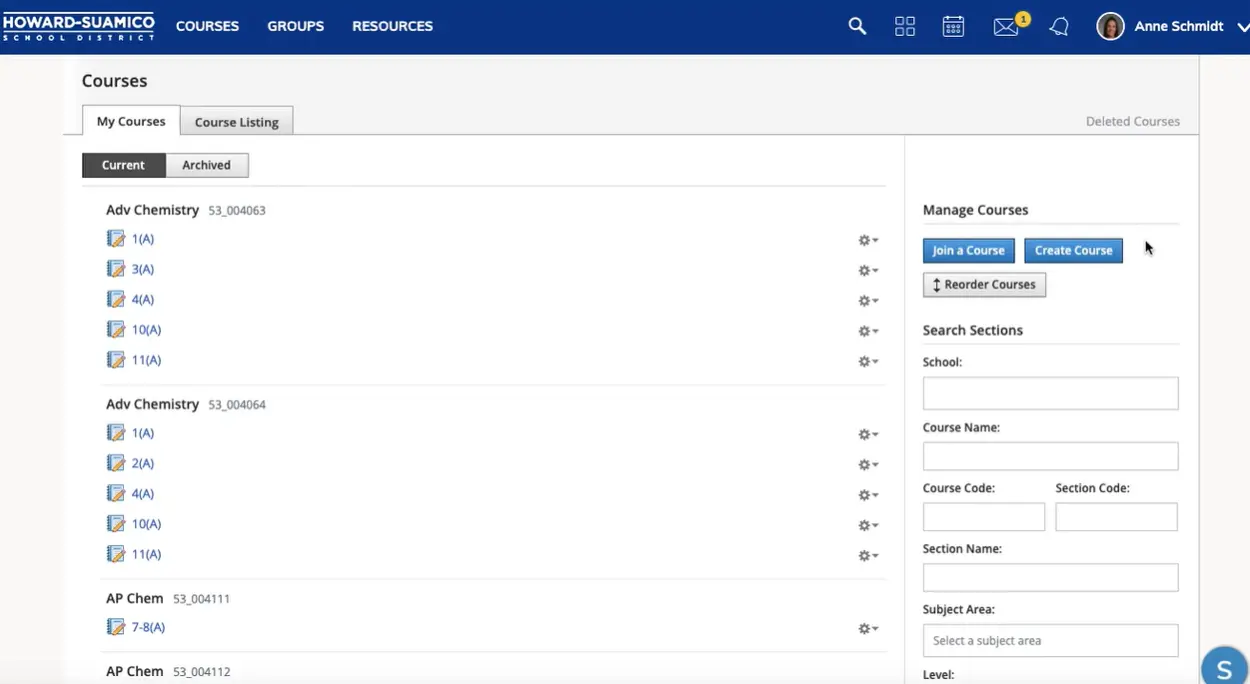This screenshot has width=1250, height=684.
Task: Expand the Subject Area dropdown
Action: pyautogui.click(x=1050, y=640)
